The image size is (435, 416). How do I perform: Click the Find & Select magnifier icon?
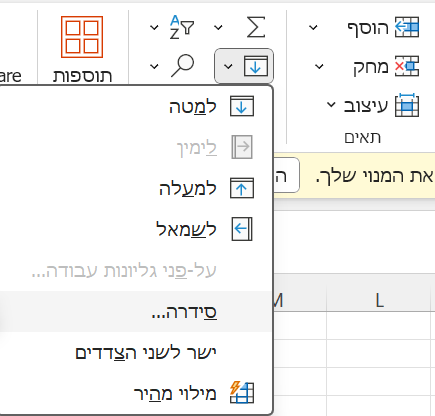(182, 66)
